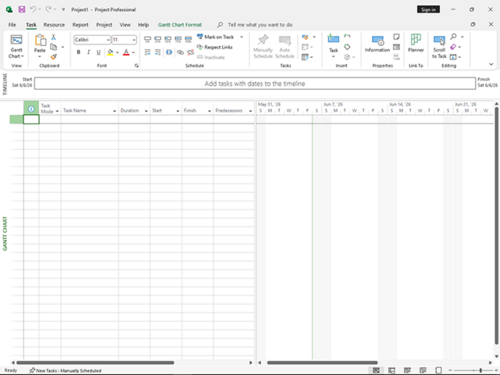Viewport: 500px width, 375px height.
Task: Toggle Respect Links option
Action: point(215,47)
